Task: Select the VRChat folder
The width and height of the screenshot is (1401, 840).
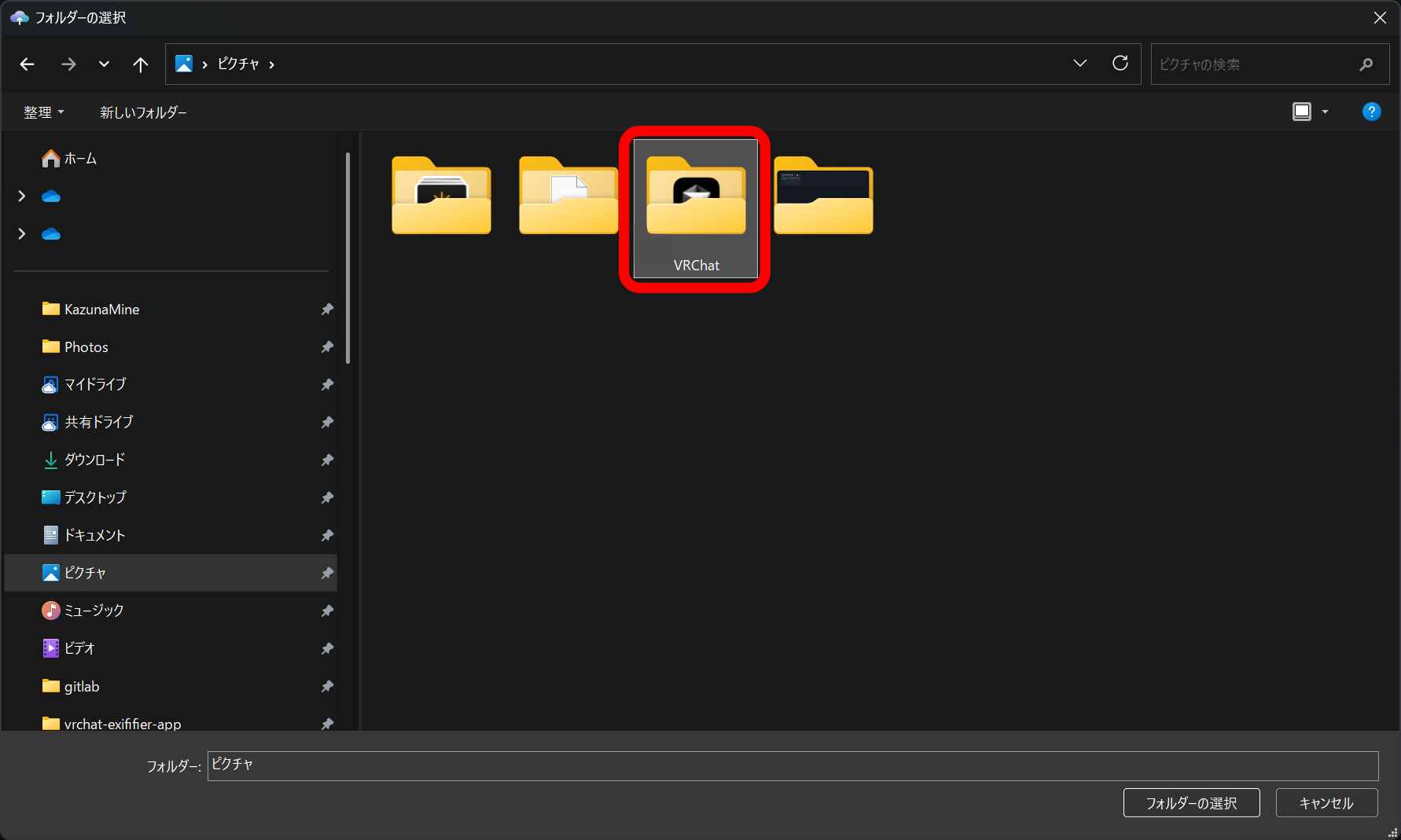Action: (x=696, y=209)
